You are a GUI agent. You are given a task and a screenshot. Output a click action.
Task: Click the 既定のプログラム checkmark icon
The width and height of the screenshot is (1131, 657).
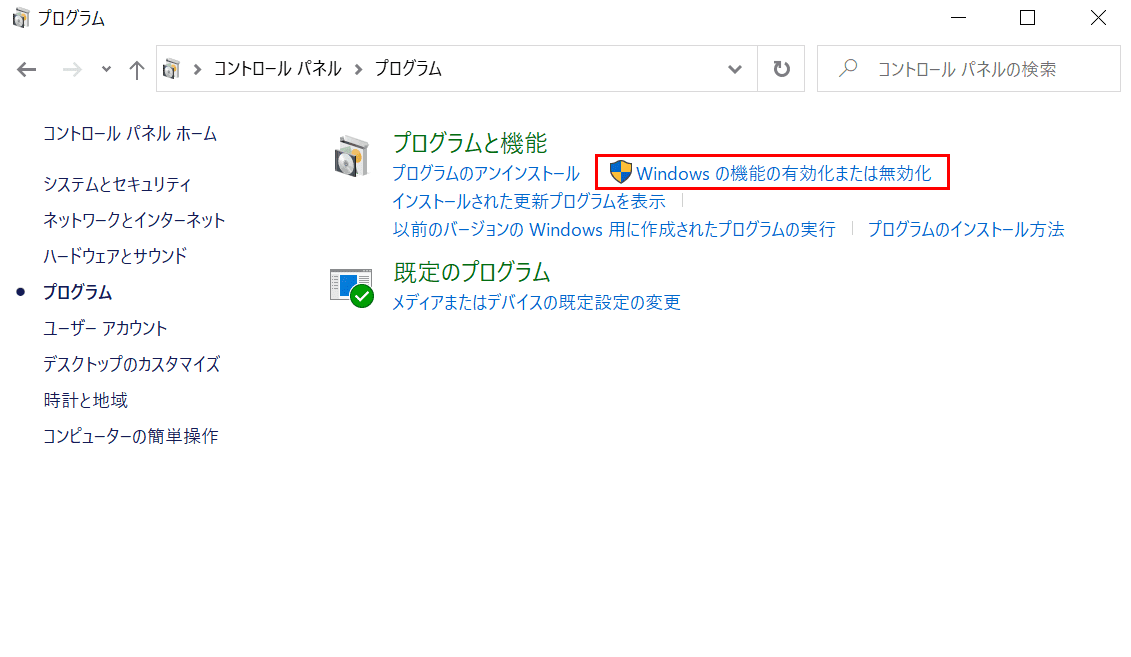point(352,287)
